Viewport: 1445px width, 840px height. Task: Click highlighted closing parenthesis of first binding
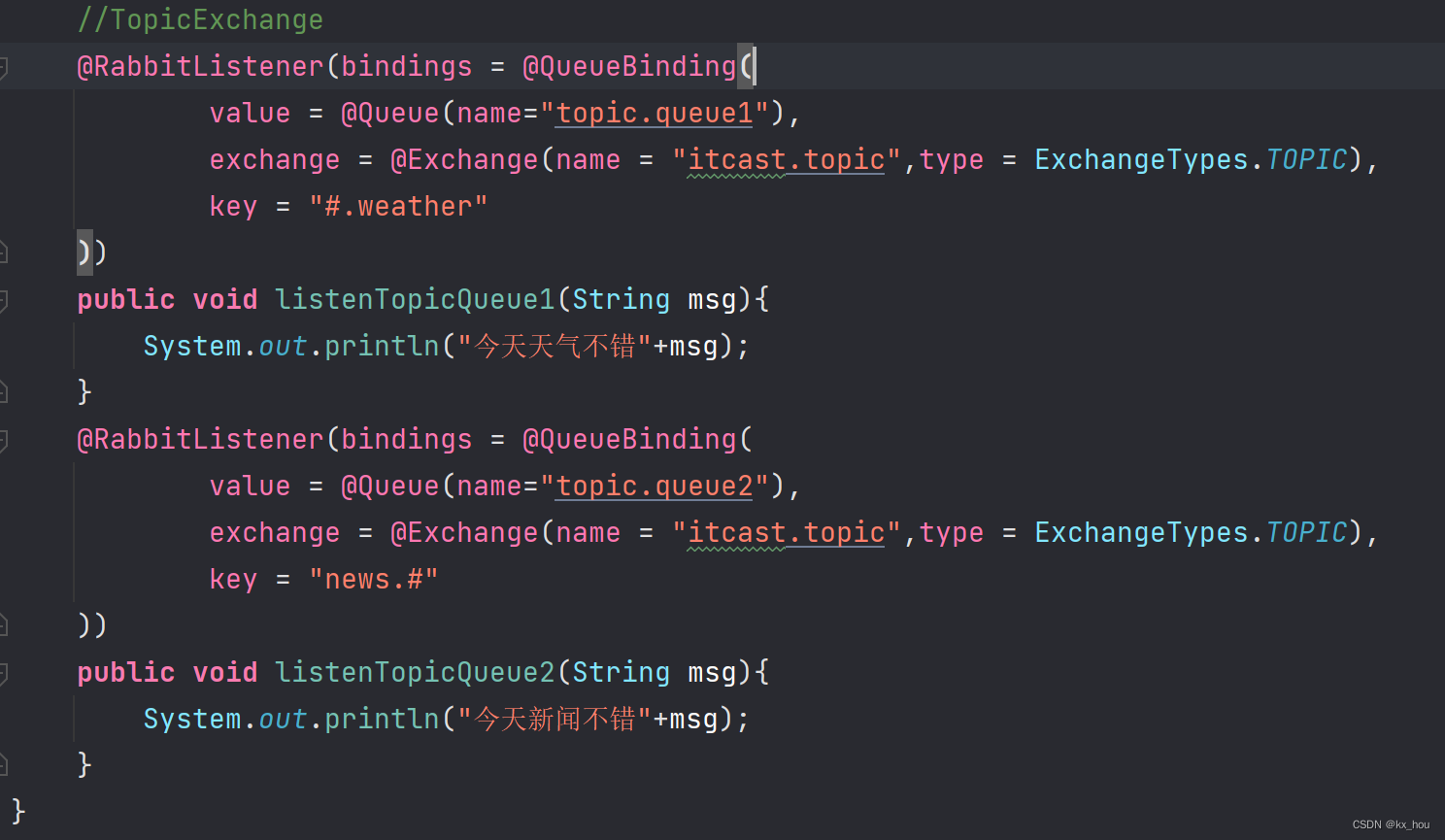tap(84, 252)
